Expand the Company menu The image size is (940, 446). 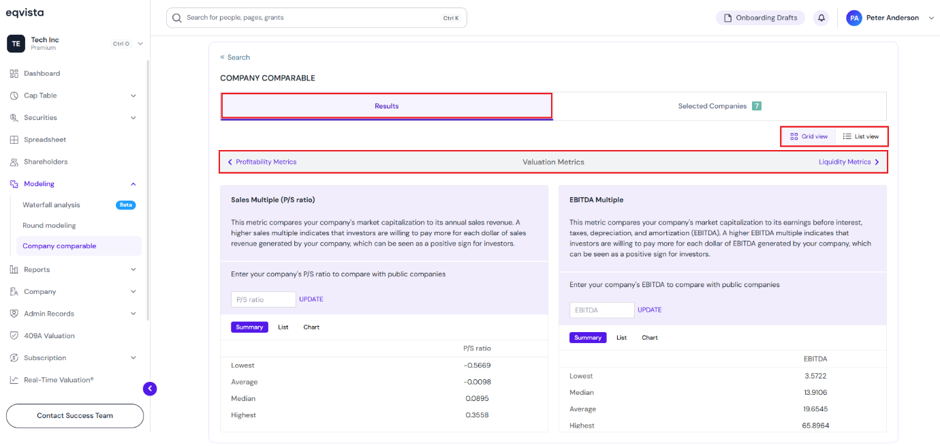[x=133, y=292]
